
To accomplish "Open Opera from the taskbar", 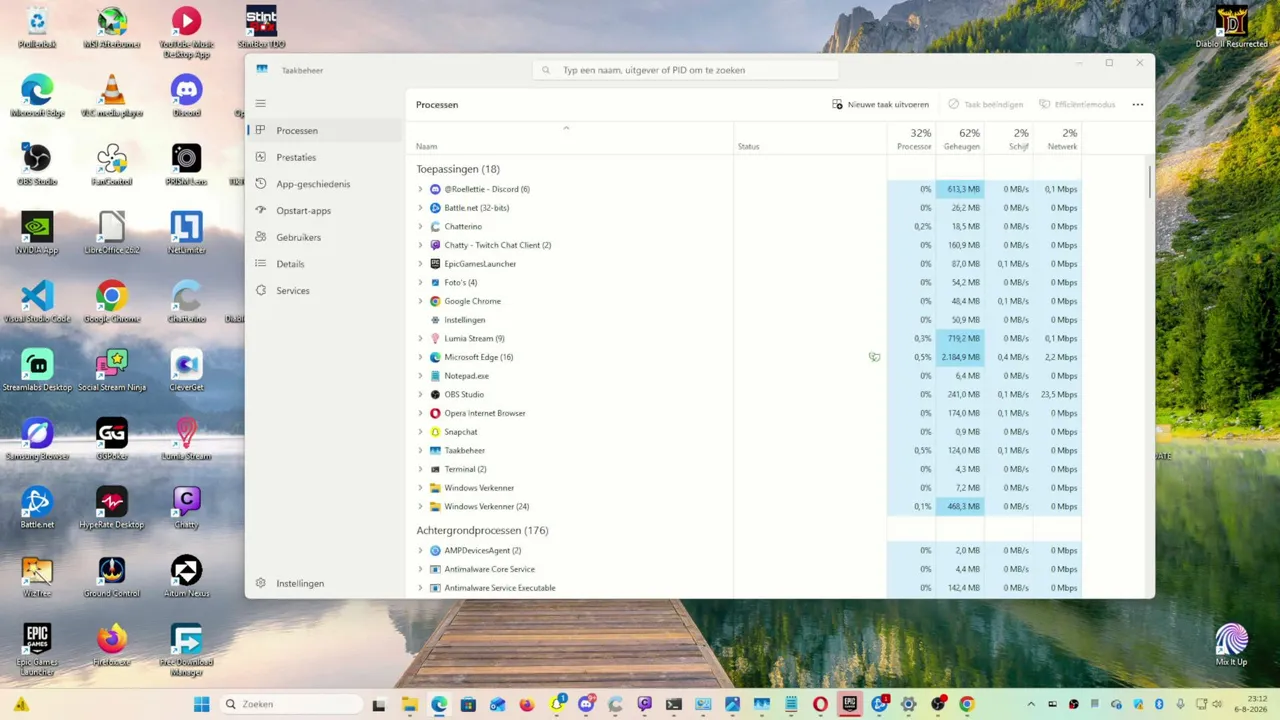I will pos(820,704).
